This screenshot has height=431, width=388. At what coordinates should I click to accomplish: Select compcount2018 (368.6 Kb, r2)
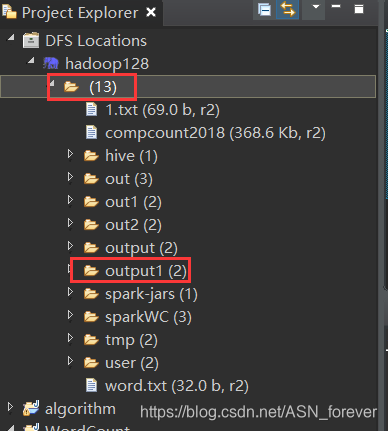click(215, 133)
